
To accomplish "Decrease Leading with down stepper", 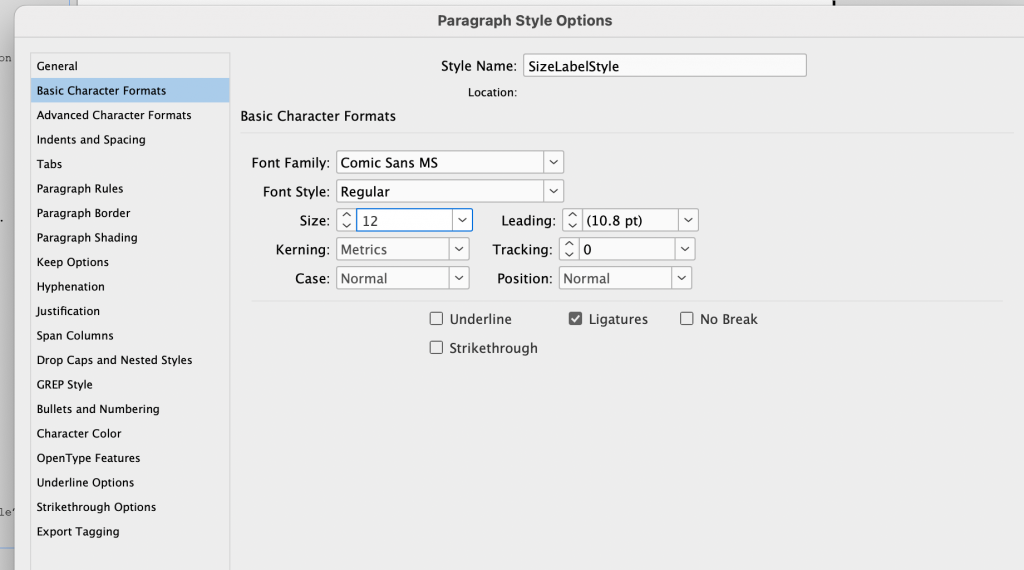I will 572,226.
